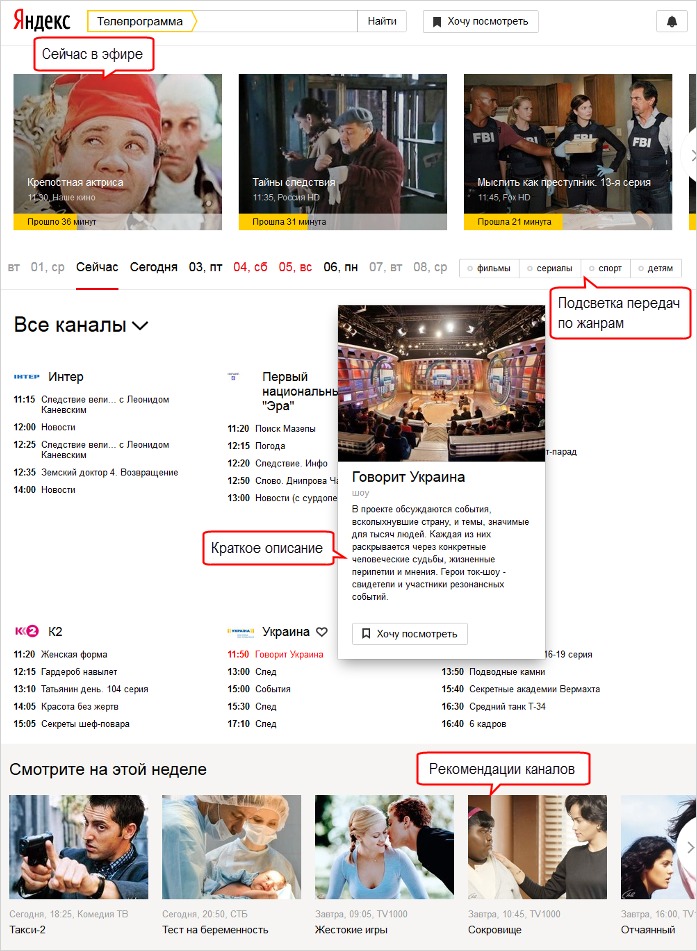Switch to 01, ср day tab
Image resolution: width=697 pixels, height=951 pixels.
pos(47,267)
